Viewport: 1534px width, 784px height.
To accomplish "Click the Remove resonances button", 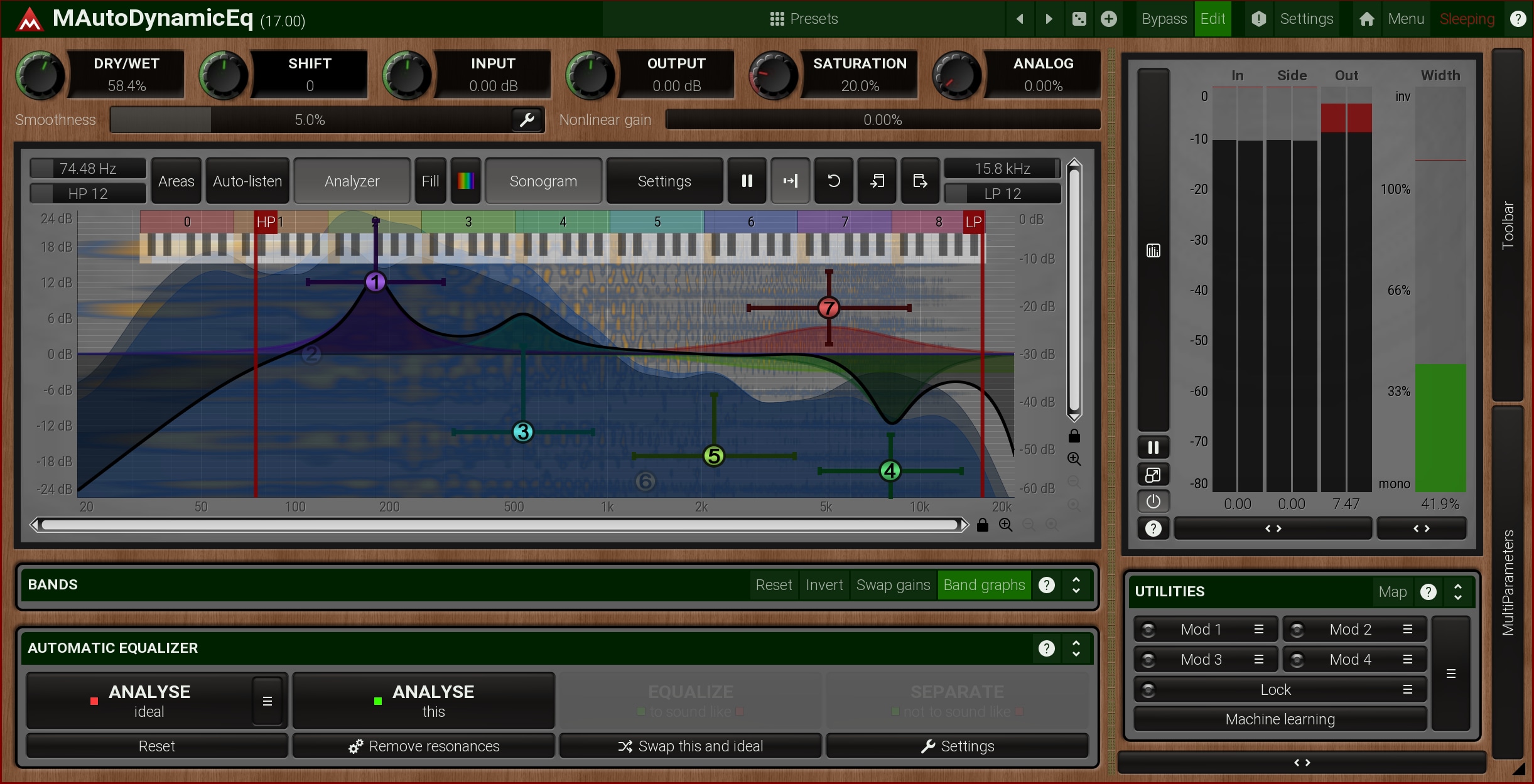I will [424, 746].
